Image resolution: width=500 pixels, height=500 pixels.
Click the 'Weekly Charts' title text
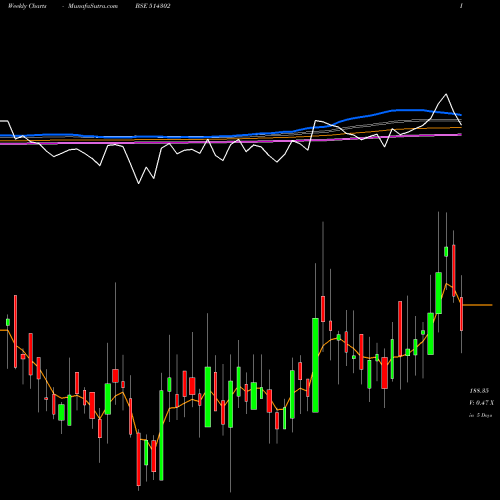[27, 6]
